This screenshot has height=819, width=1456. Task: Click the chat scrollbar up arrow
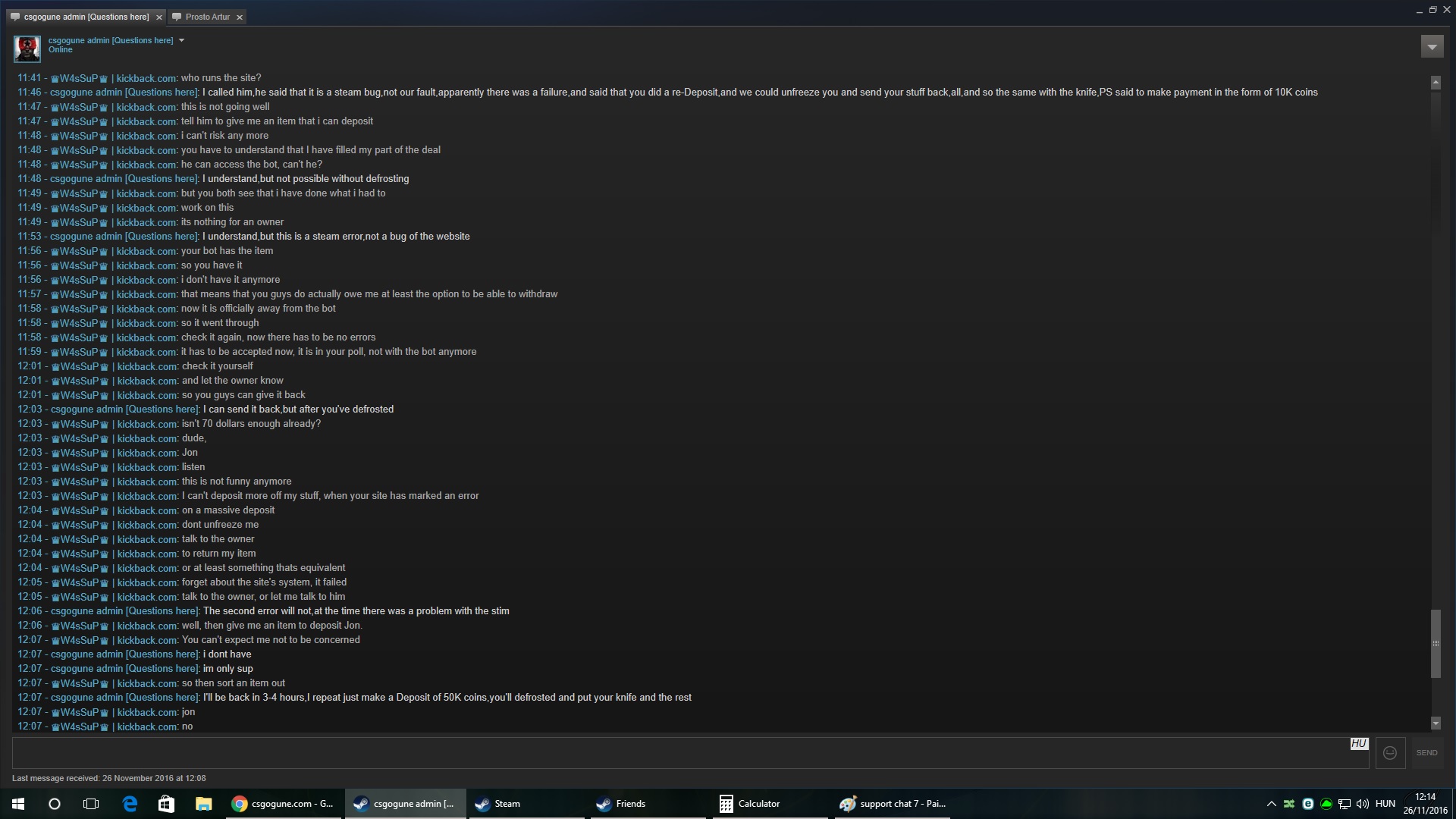[1436, 83]
